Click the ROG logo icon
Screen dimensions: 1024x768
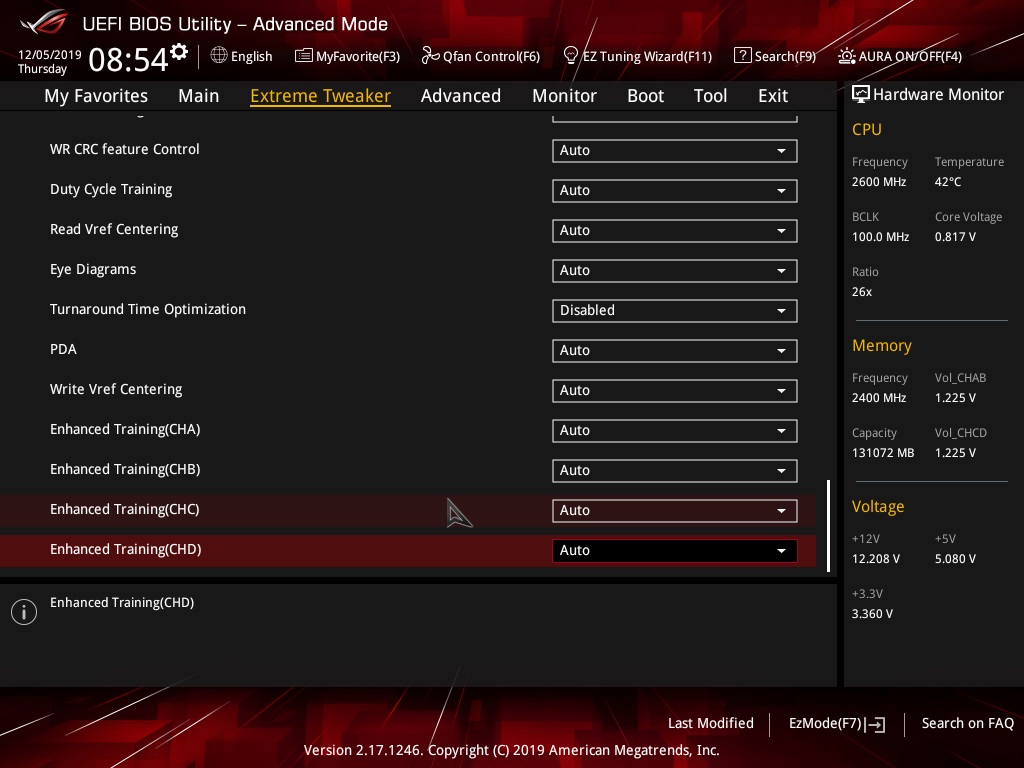(44, 23)
